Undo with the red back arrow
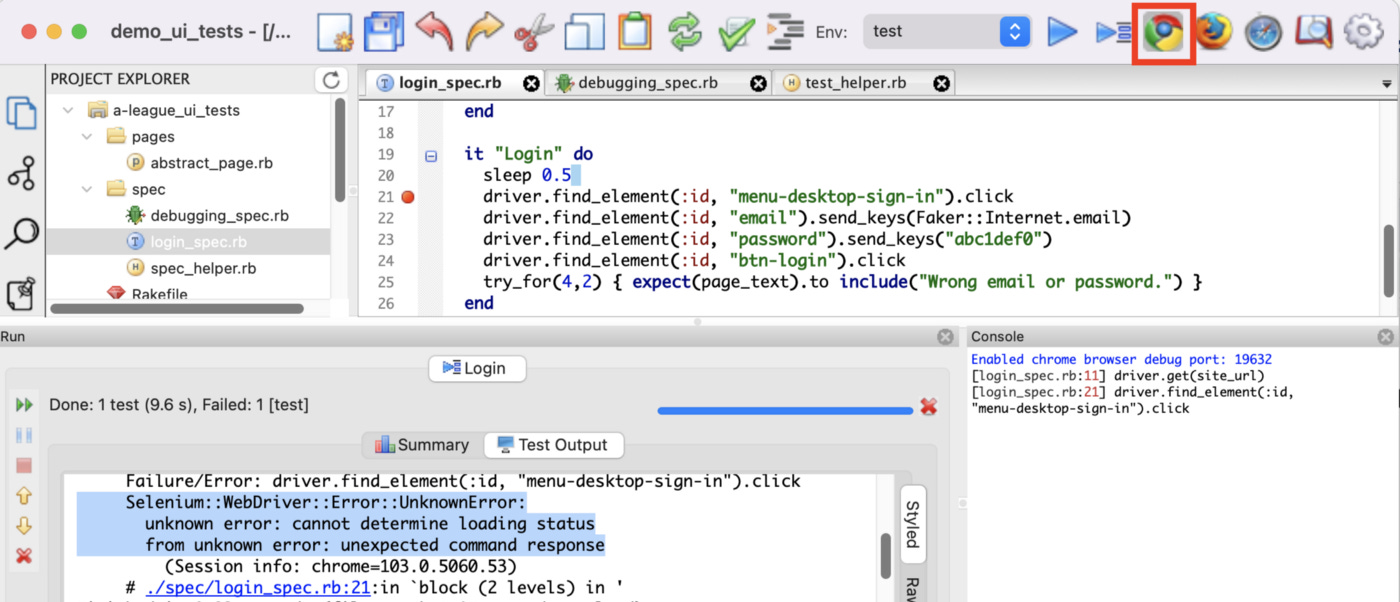This screenshot has height=602, width=1400. pos(434,32)
